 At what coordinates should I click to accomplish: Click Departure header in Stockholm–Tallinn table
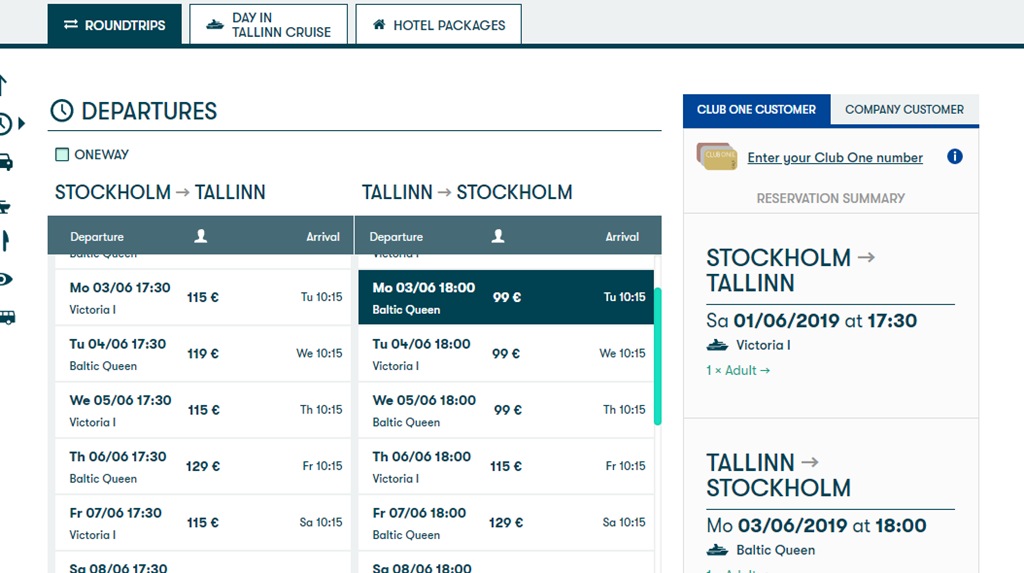pos(97,237)
